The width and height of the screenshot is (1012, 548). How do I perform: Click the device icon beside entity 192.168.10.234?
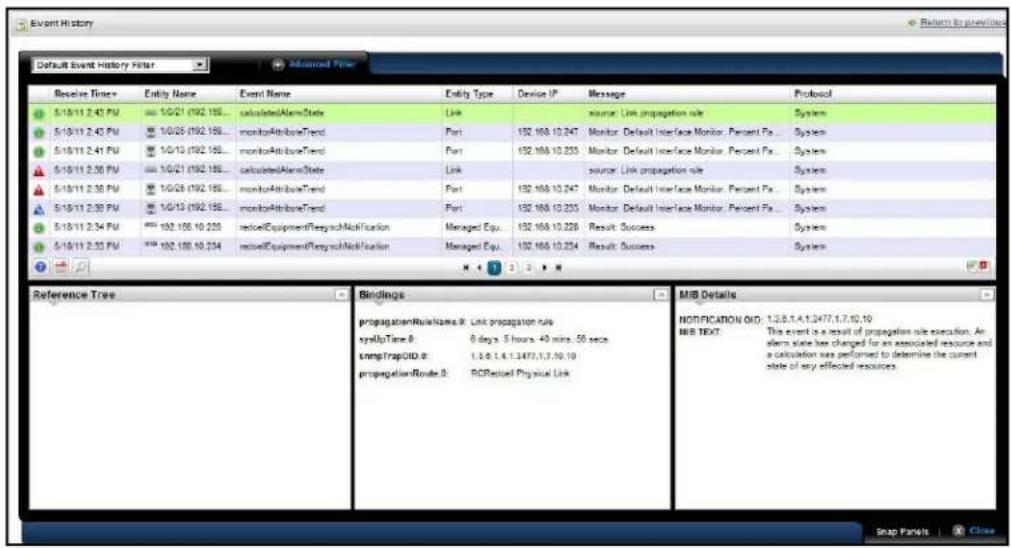point(151,246)
